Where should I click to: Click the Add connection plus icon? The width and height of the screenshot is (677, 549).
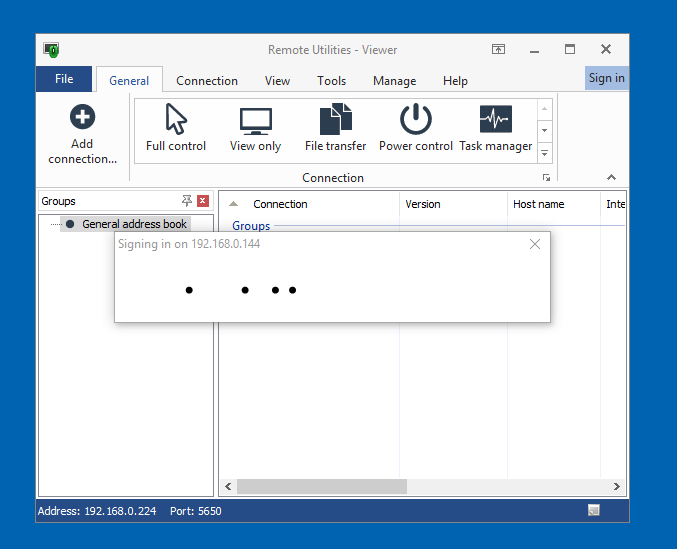[82, 117]
